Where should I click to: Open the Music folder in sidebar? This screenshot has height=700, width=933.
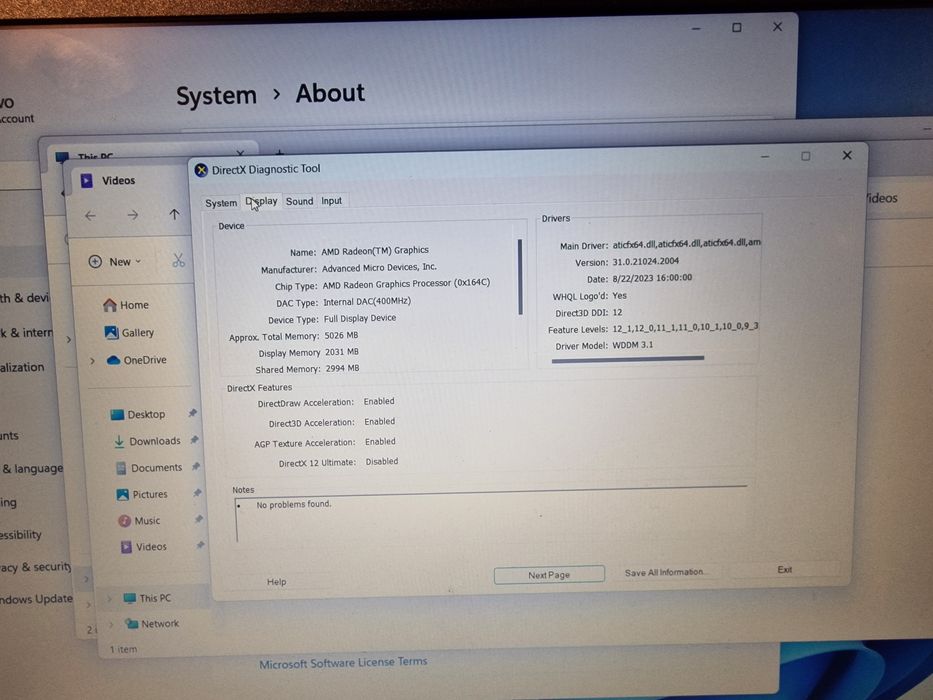point(139,521)
